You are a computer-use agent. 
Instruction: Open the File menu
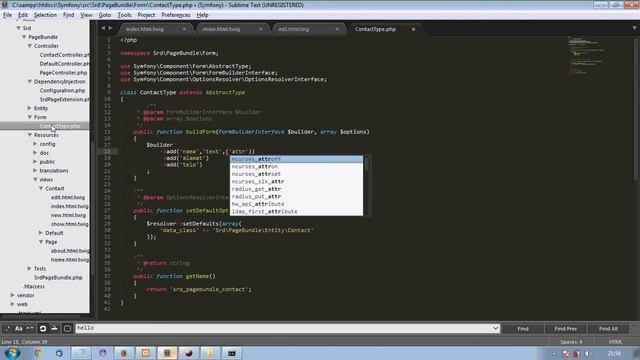(7, 15)
